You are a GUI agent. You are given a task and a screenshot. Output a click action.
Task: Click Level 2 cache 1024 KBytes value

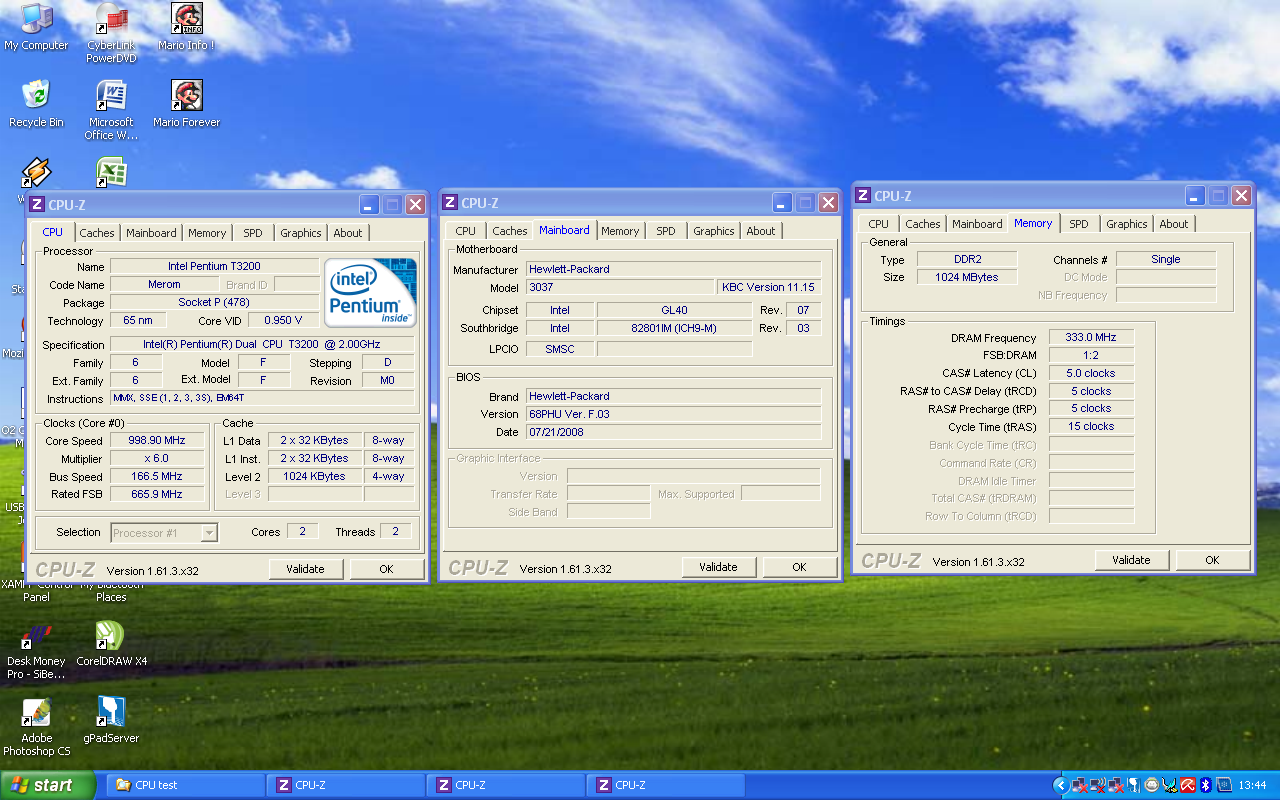coord(315,477)
